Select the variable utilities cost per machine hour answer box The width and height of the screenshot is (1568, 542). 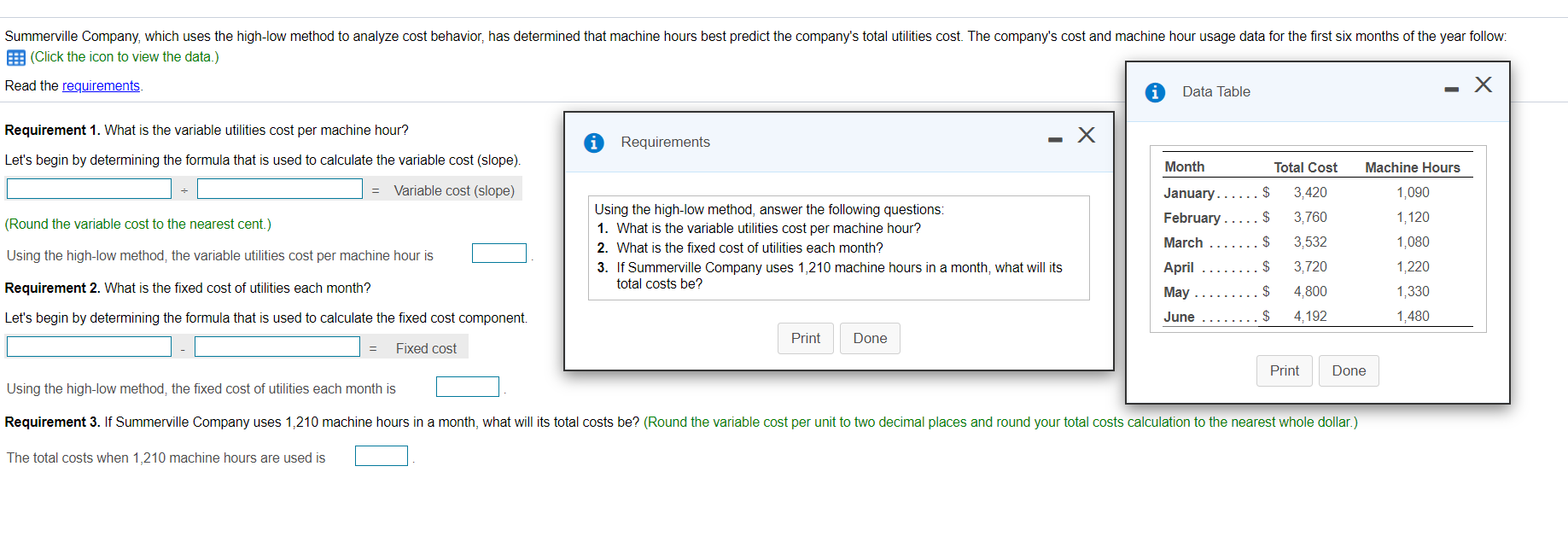[x=499, y=254]
